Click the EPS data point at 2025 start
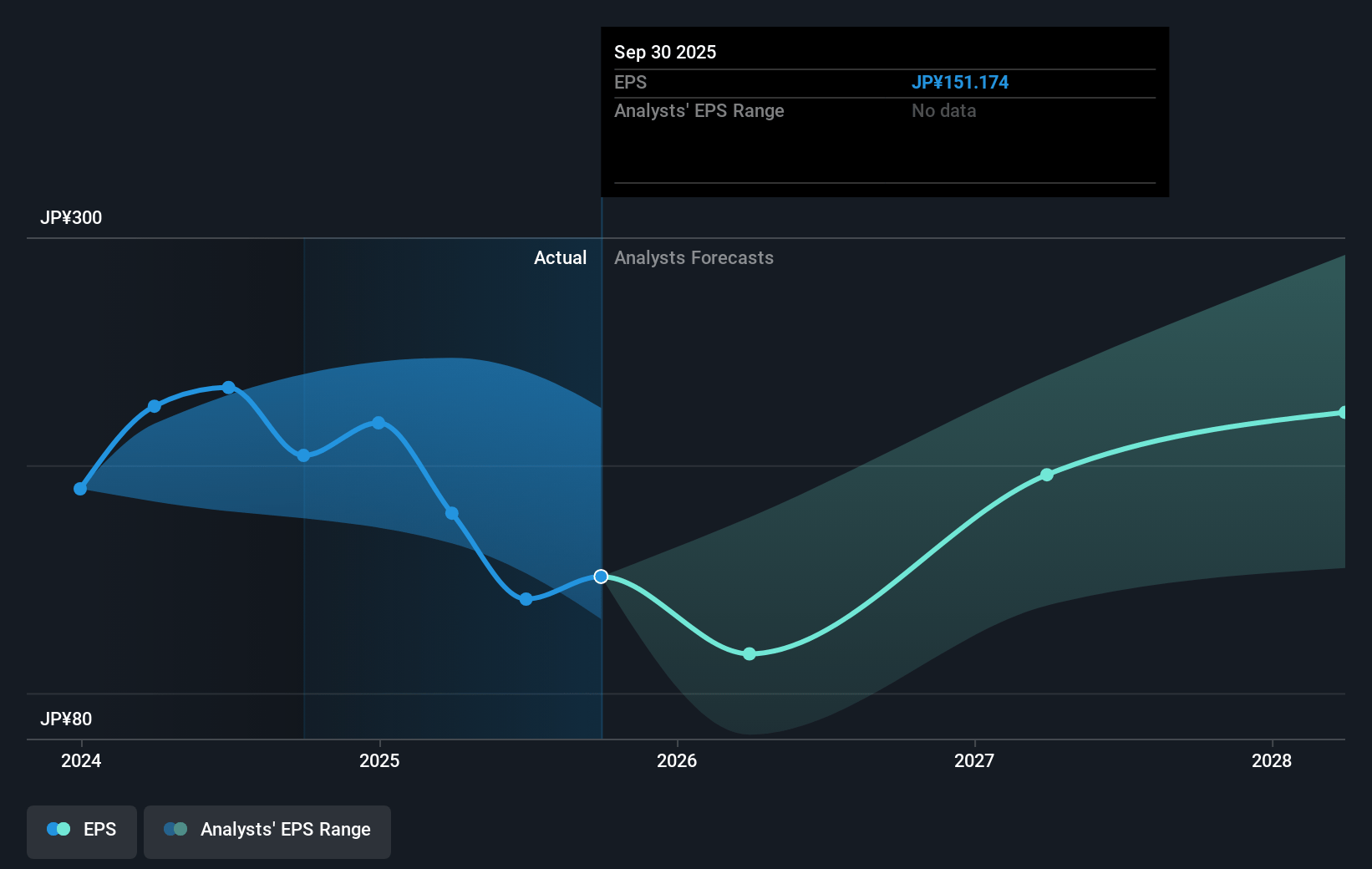 [379, 423]
